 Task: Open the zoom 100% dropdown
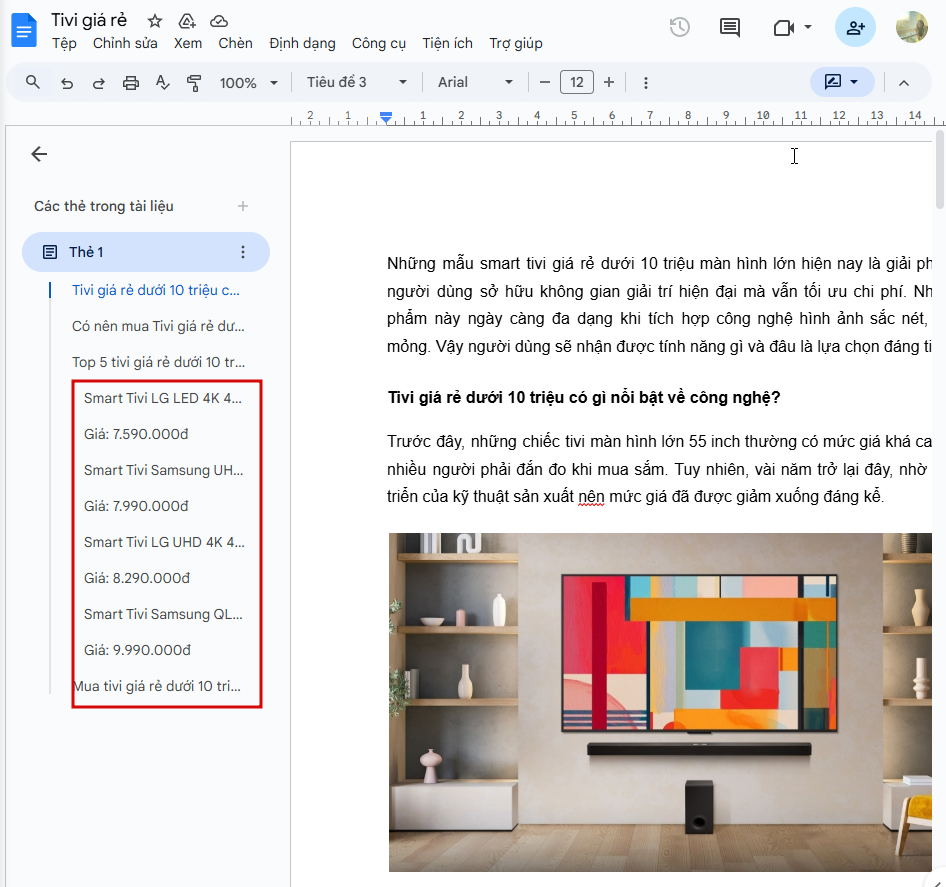coord(249,83)
